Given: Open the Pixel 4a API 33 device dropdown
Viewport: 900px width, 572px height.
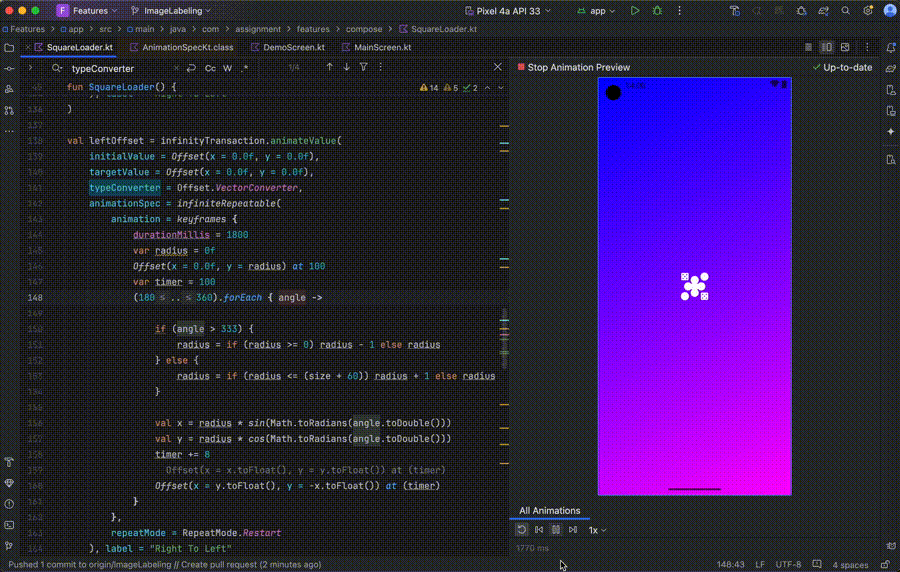Looking at the screenshot, I should coord(508,10).
